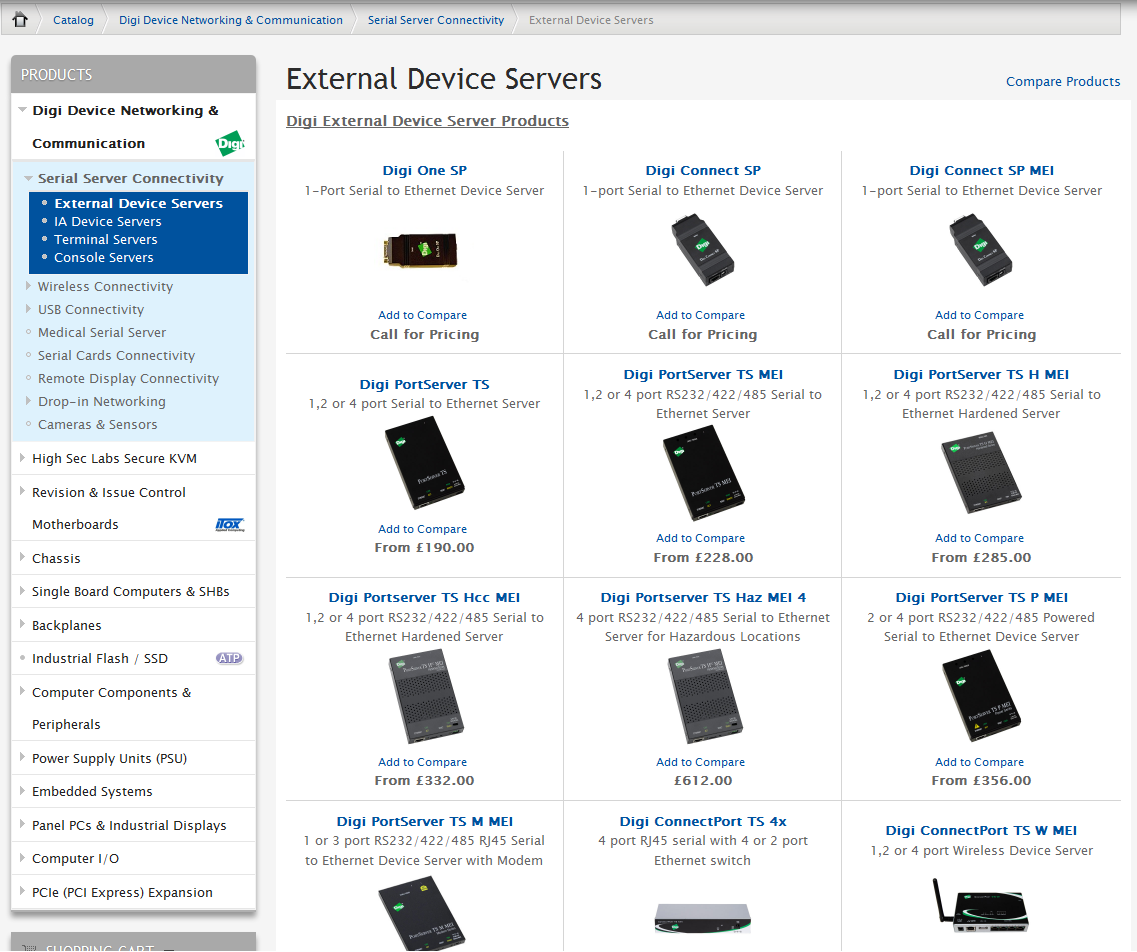Viewport: 1137px width, 952px height.
Task: Open Digi PortServer TS M MEI title link
Action: click(x=424, y=821)
